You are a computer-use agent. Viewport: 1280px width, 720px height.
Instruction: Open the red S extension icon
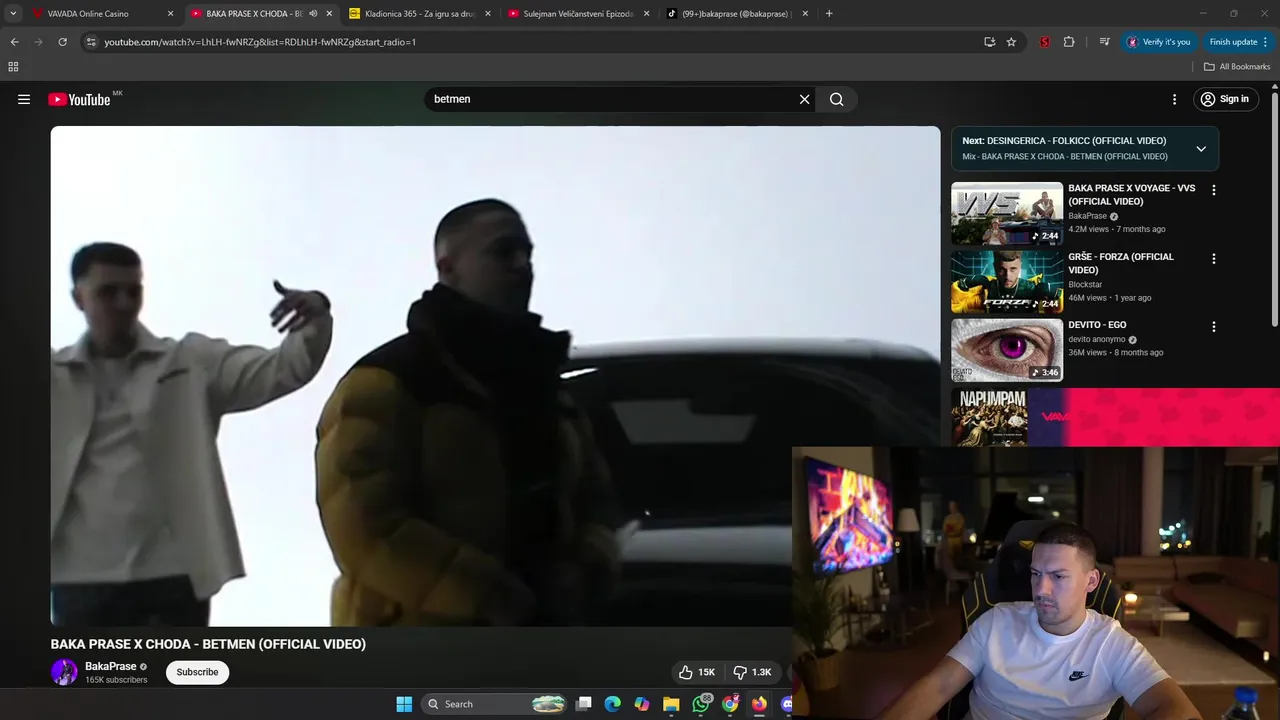click(x=1045, y=42)
